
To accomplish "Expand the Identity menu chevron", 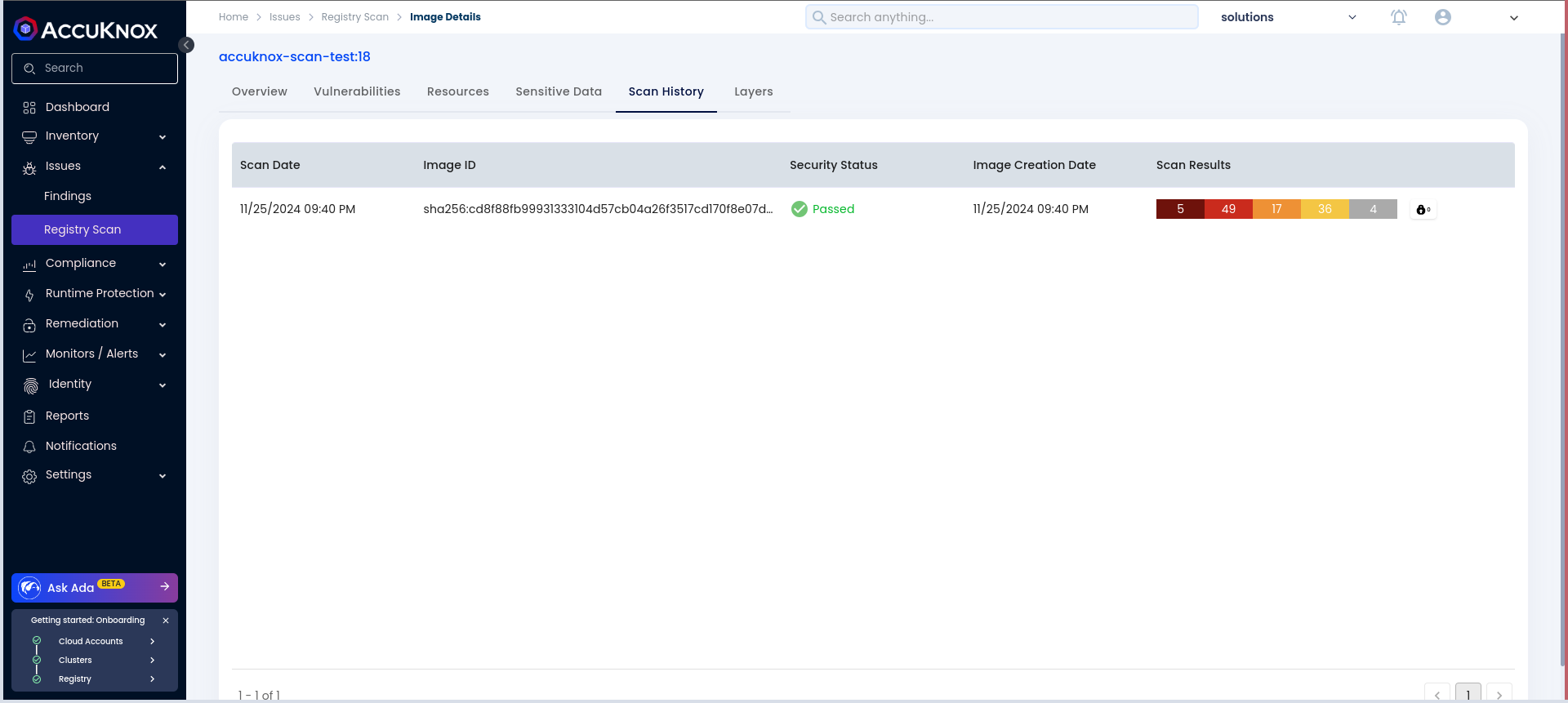I will point(163,385).
